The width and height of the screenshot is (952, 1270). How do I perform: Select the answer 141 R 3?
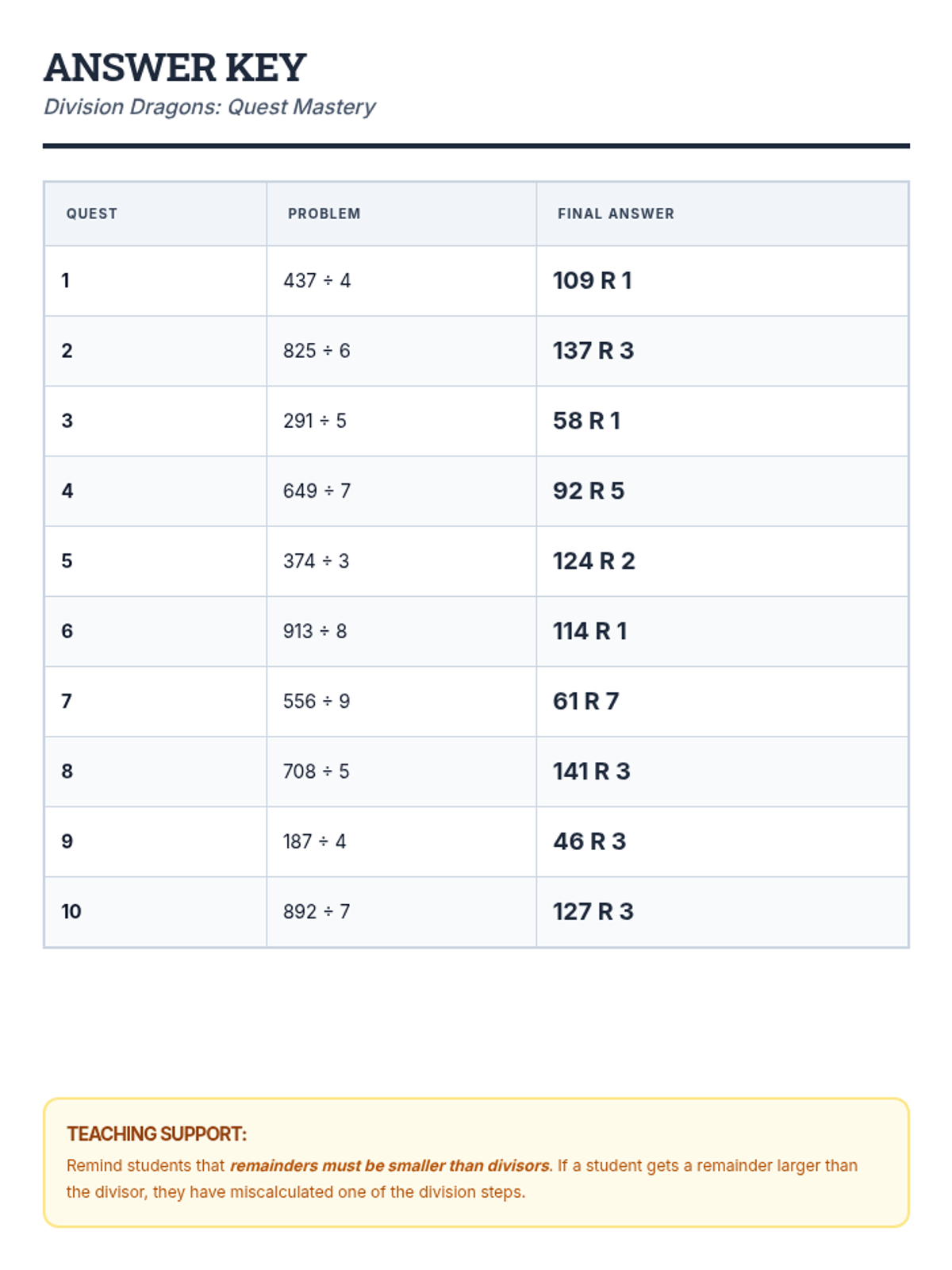click(x=591, y=771)
